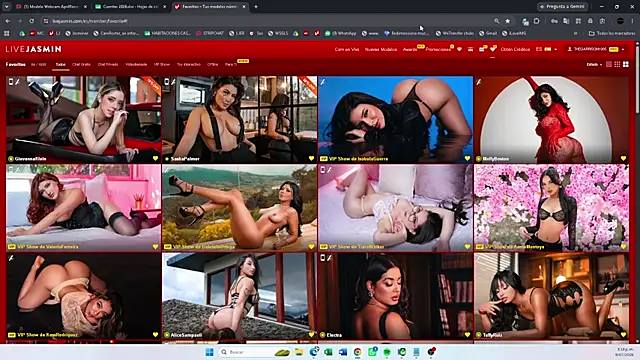
Task: Click the mobile icon on Electra card
Action: 323,258
